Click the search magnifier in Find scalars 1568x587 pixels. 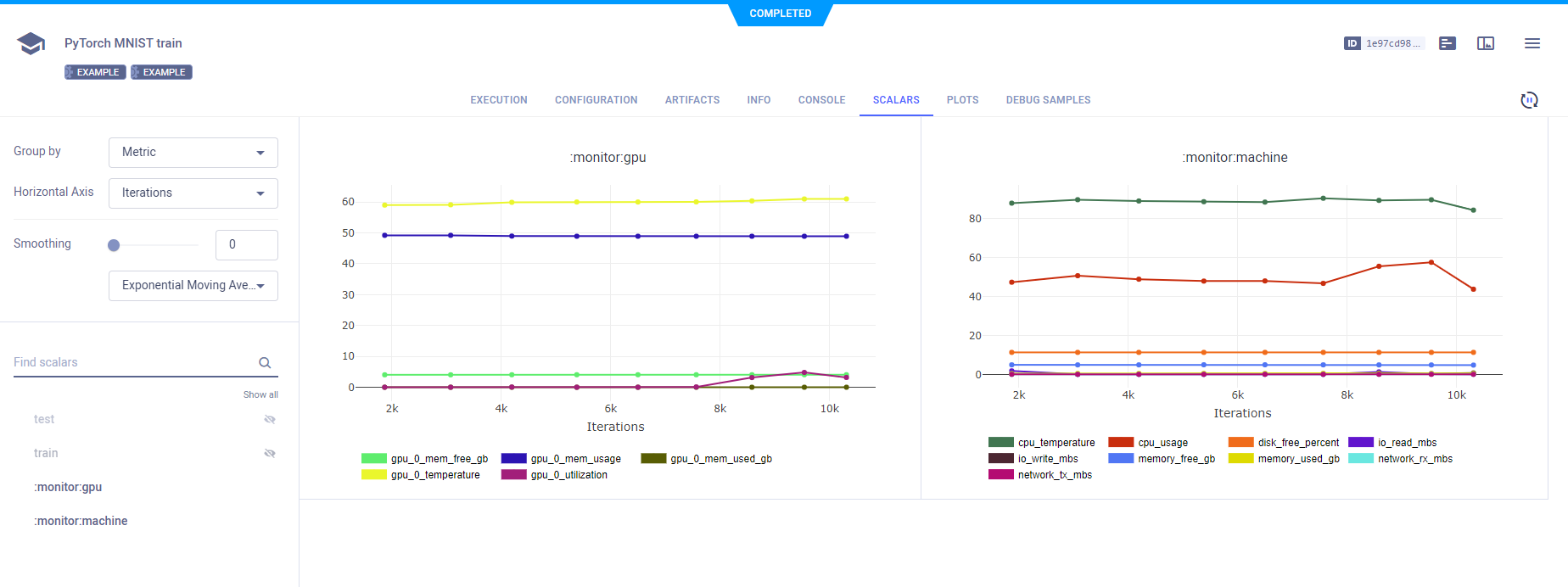coord(265,363)
